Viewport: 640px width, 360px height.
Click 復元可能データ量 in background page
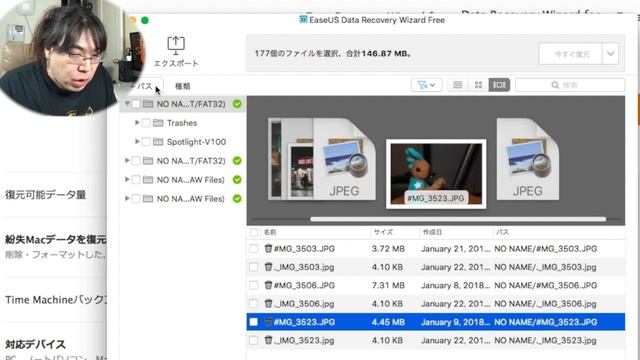click(45, 195)
